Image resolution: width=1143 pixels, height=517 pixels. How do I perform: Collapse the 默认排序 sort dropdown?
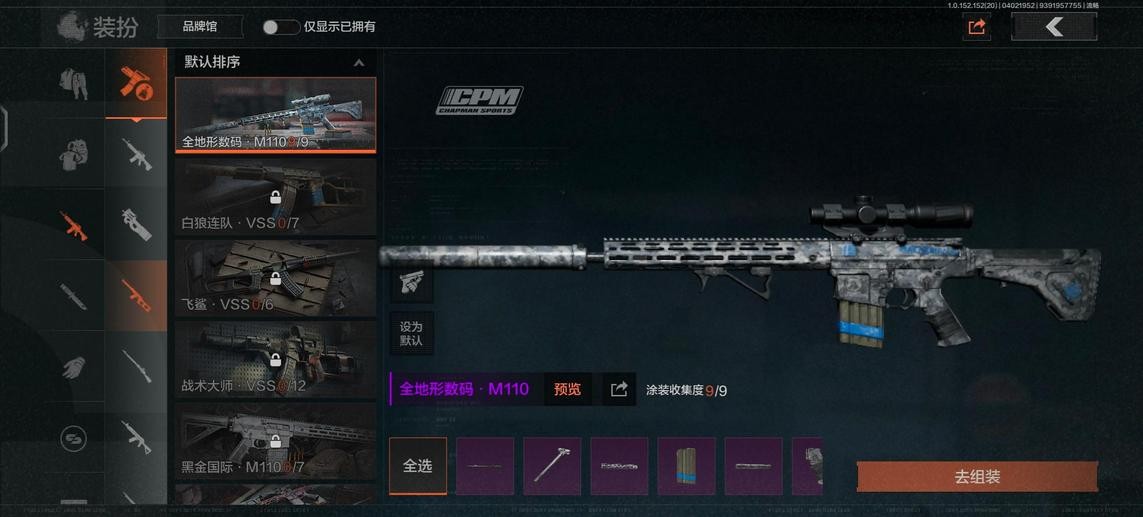359,63
